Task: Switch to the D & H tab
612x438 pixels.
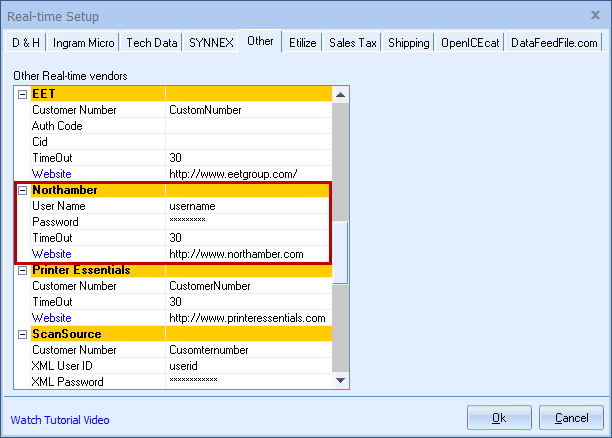Action: (x=26, y=43)
